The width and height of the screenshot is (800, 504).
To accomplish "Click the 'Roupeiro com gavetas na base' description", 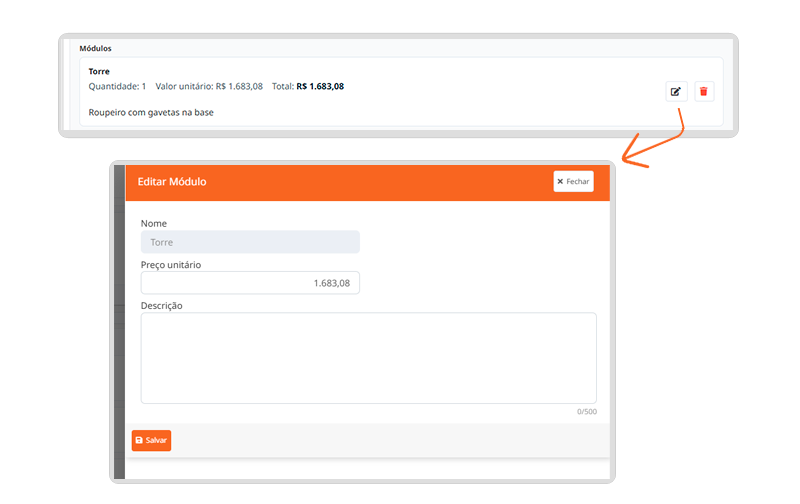I will pos(151,112).
